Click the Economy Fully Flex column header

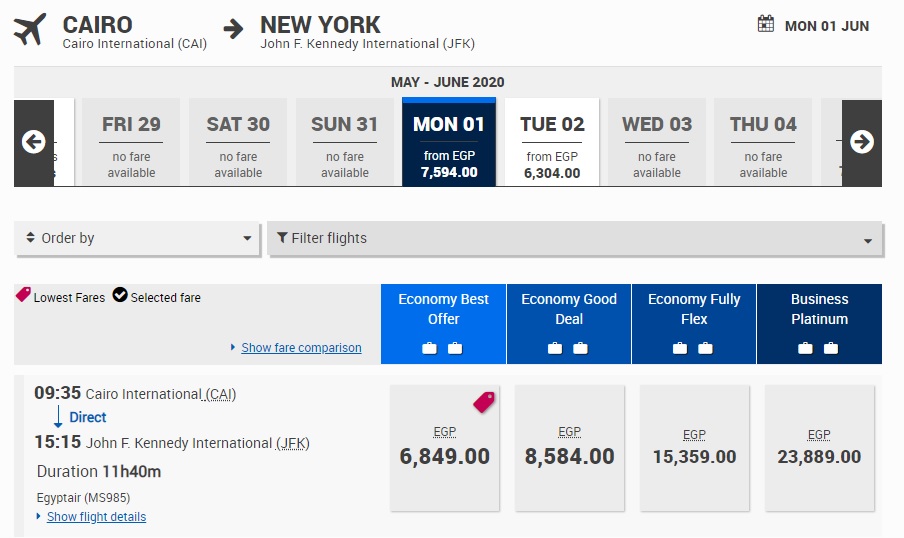coord(694,309)
